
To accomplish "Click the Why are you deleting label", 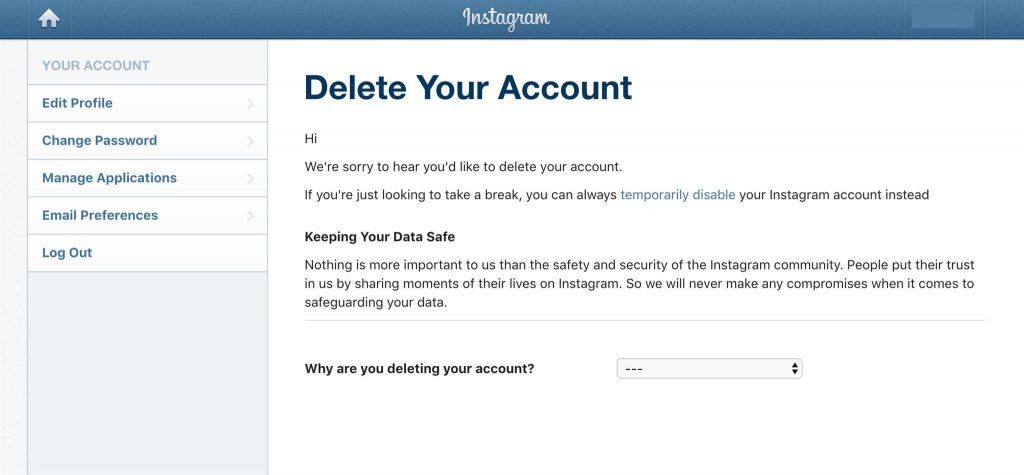I will (x=419, y=369).
